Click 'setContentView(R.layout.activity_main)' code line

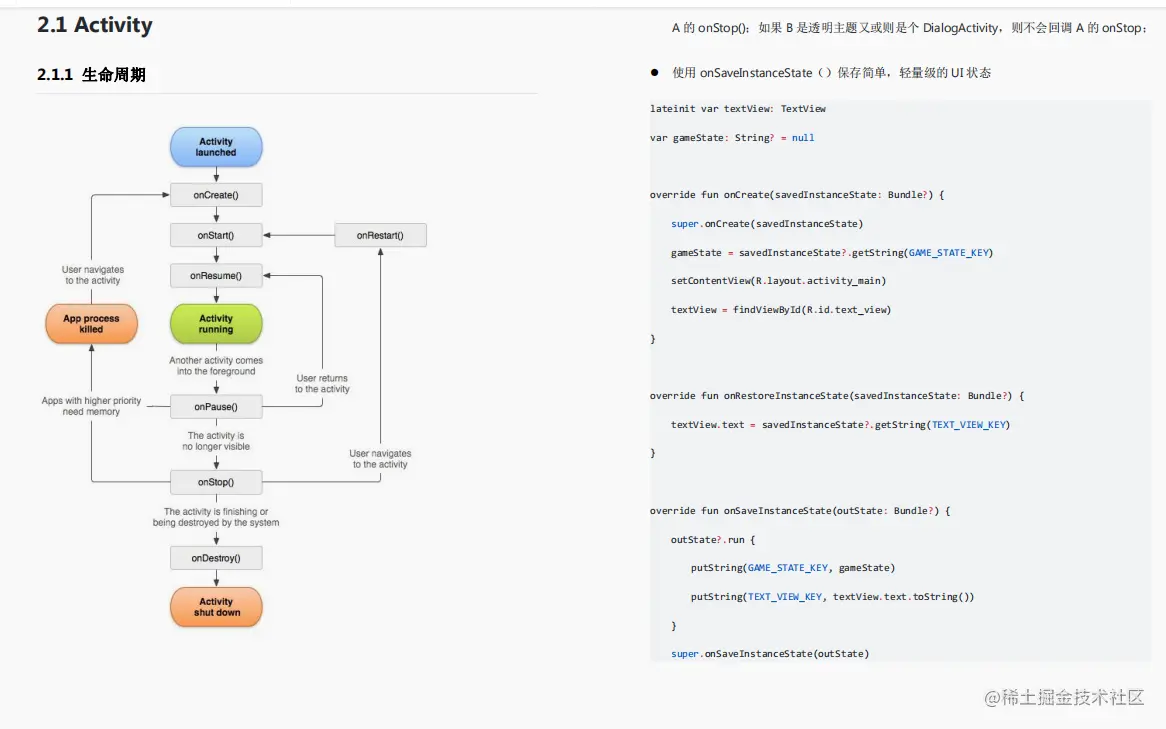(x=779, y=281)
